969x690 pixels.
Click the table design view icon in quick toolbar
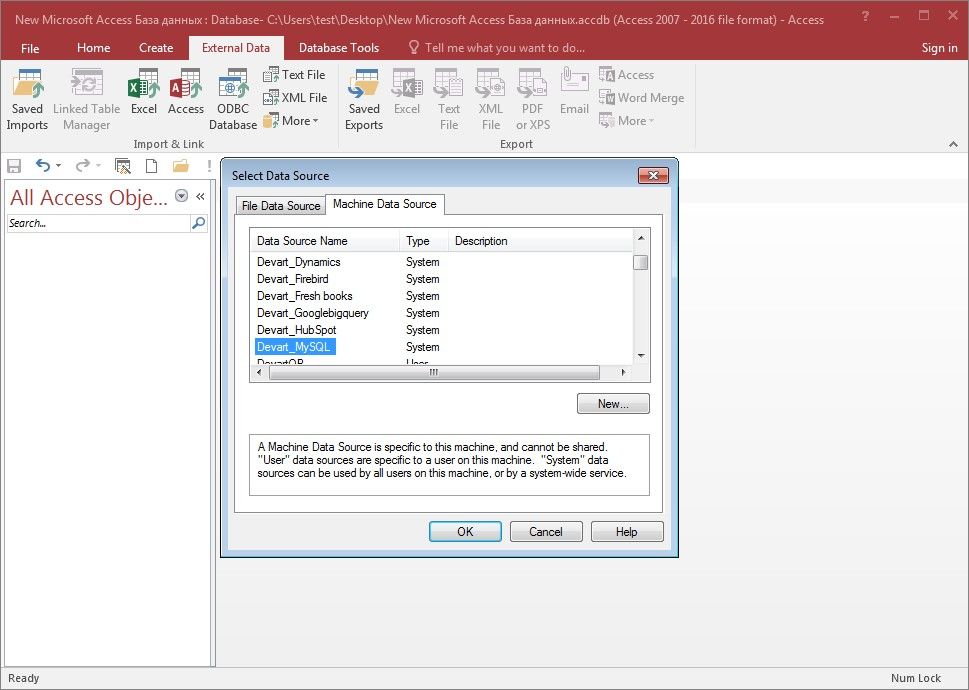[123, 166]
